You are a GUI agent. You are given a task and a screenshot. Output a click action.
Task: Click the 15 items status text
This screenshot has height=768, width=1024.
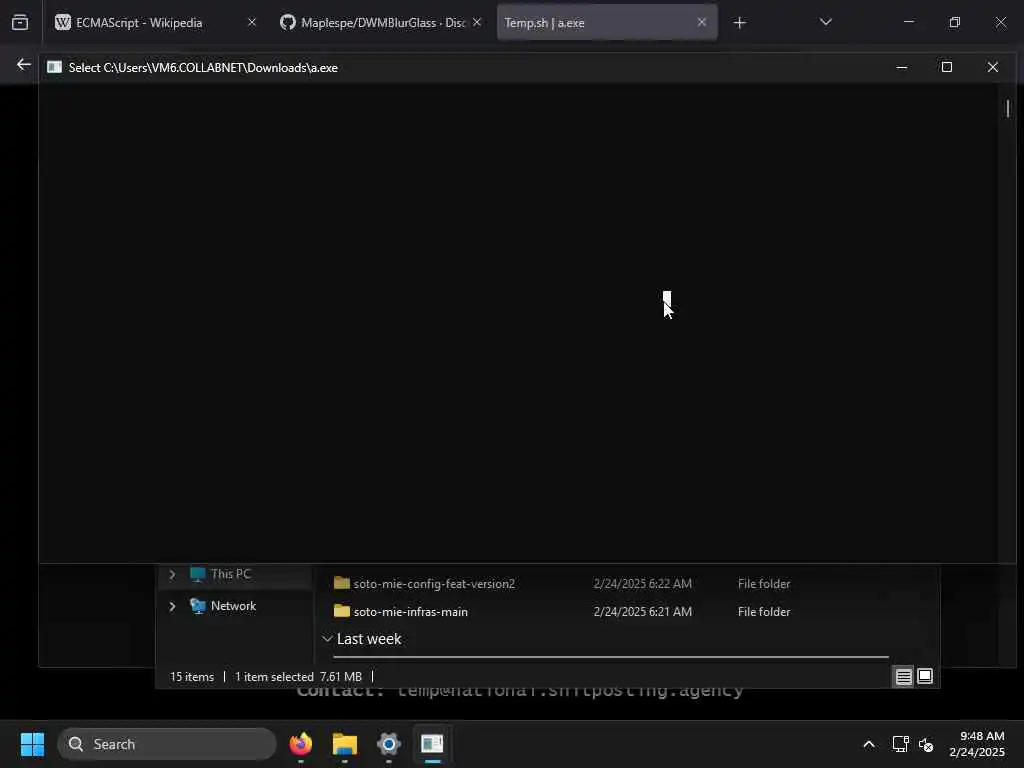pyautogui.click(x=192, y=677)
